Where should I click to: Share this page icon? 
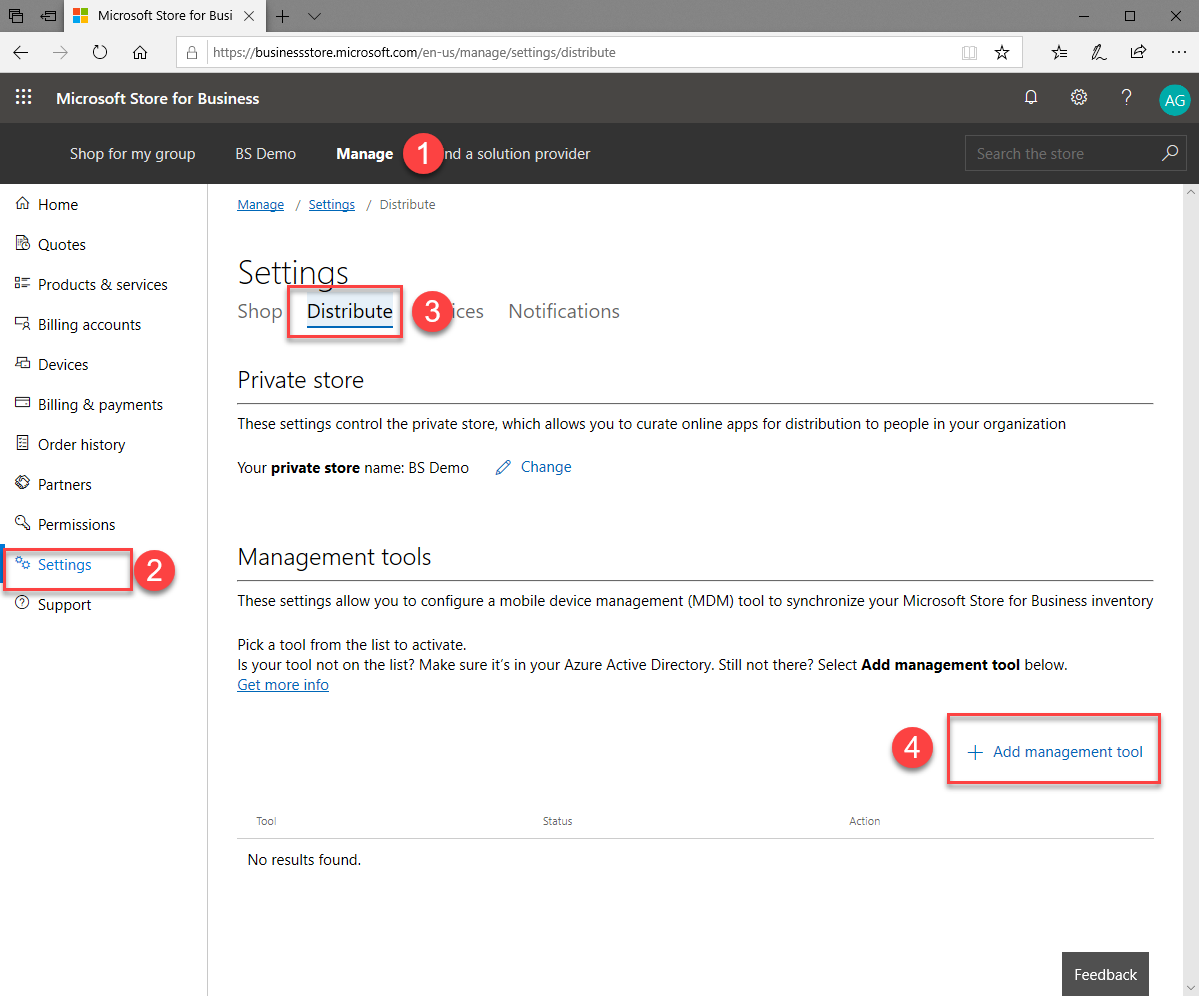click(x=1139, y=53)
